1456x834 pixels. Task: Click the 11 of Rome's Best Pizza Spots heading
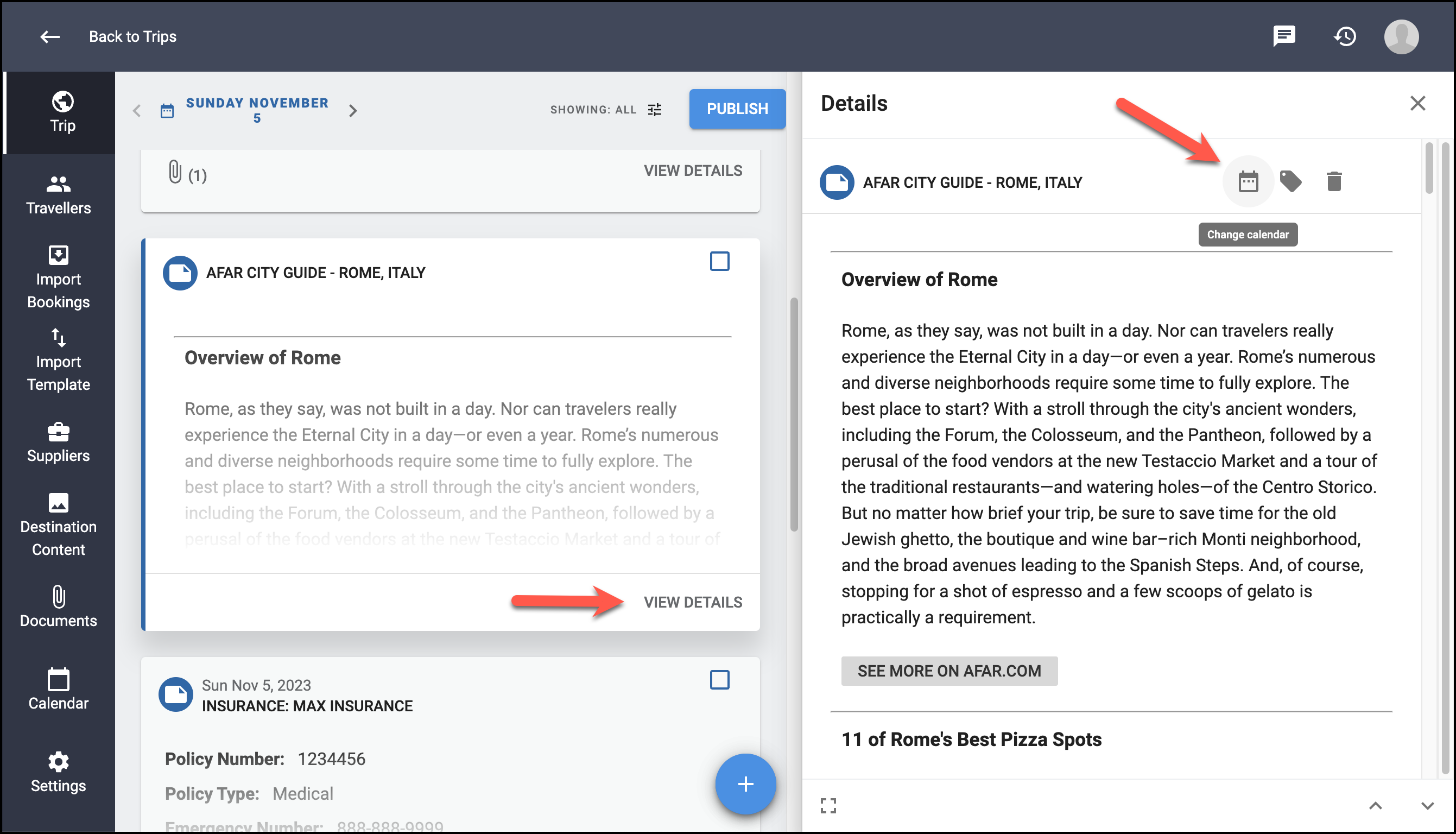(971, 740)
